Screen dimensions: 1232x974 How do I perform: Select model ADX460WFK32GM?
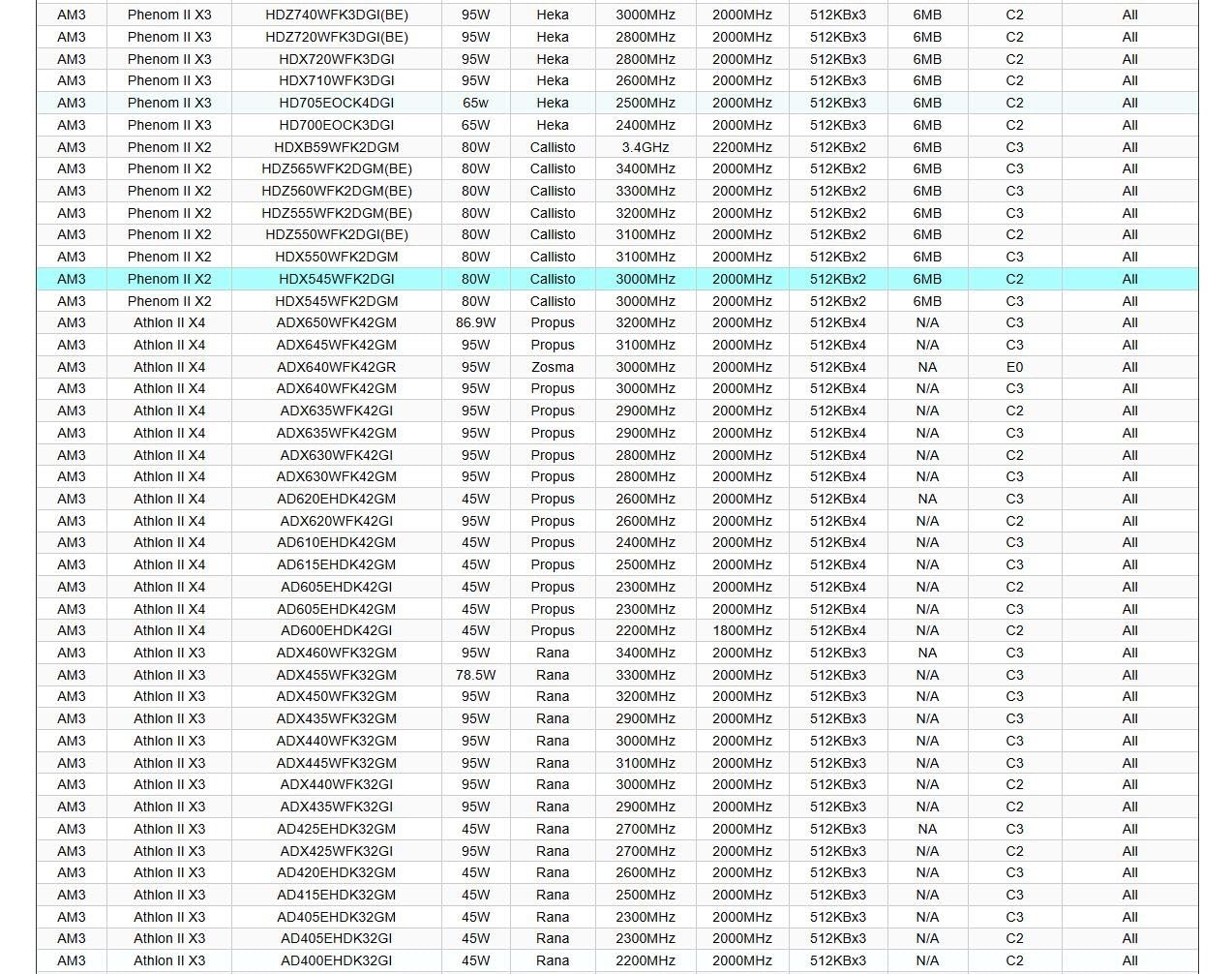click(x=336, y=653)
